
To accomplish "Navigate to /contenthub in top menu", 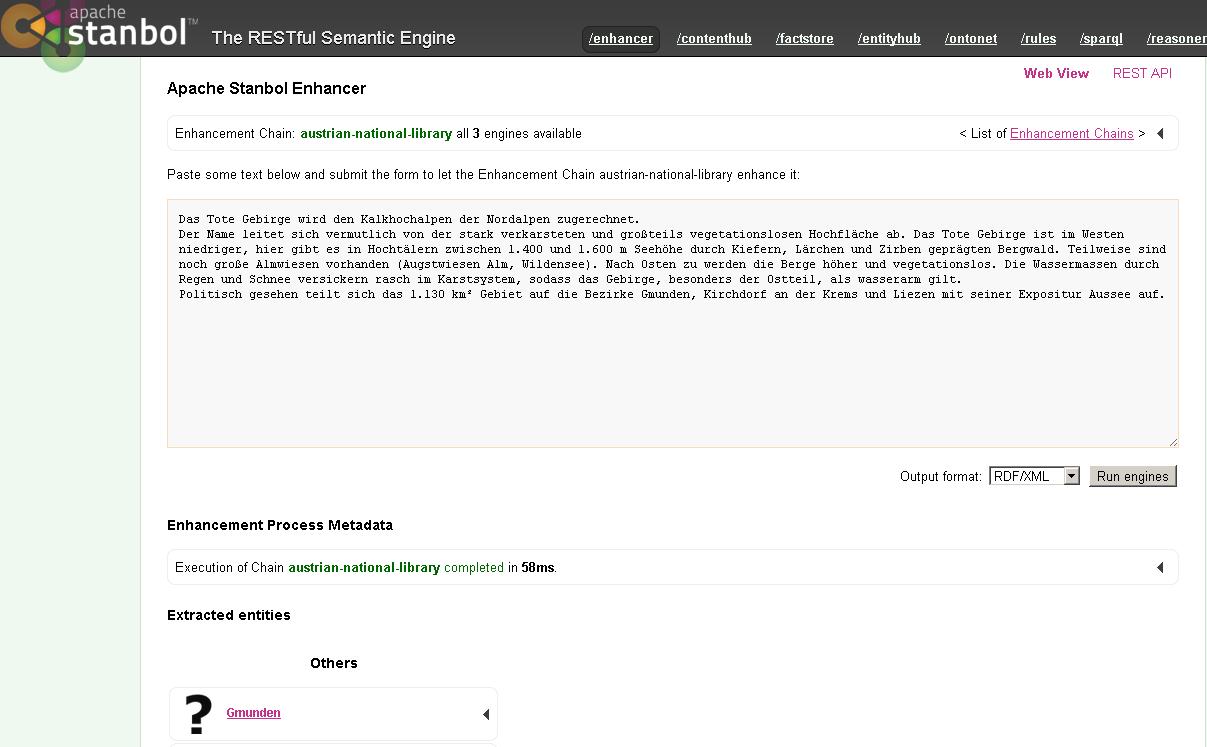I will pos(714,39).
